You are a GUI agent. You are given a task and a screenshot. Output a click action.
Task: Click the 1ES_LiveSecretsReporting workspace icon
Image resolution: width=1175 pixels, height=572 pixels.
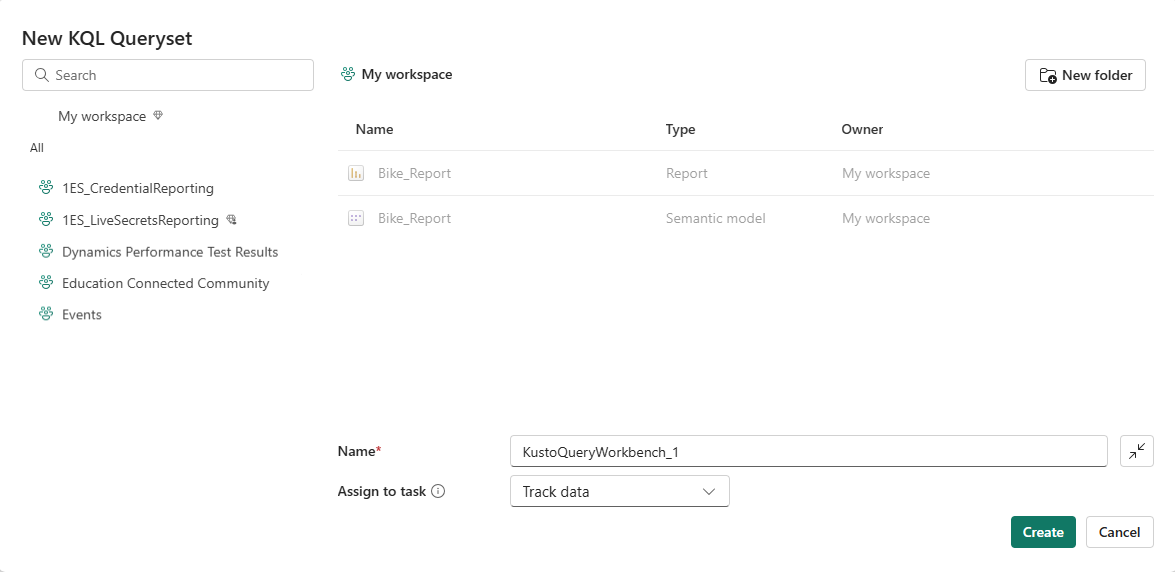click(x=45, y=220)
